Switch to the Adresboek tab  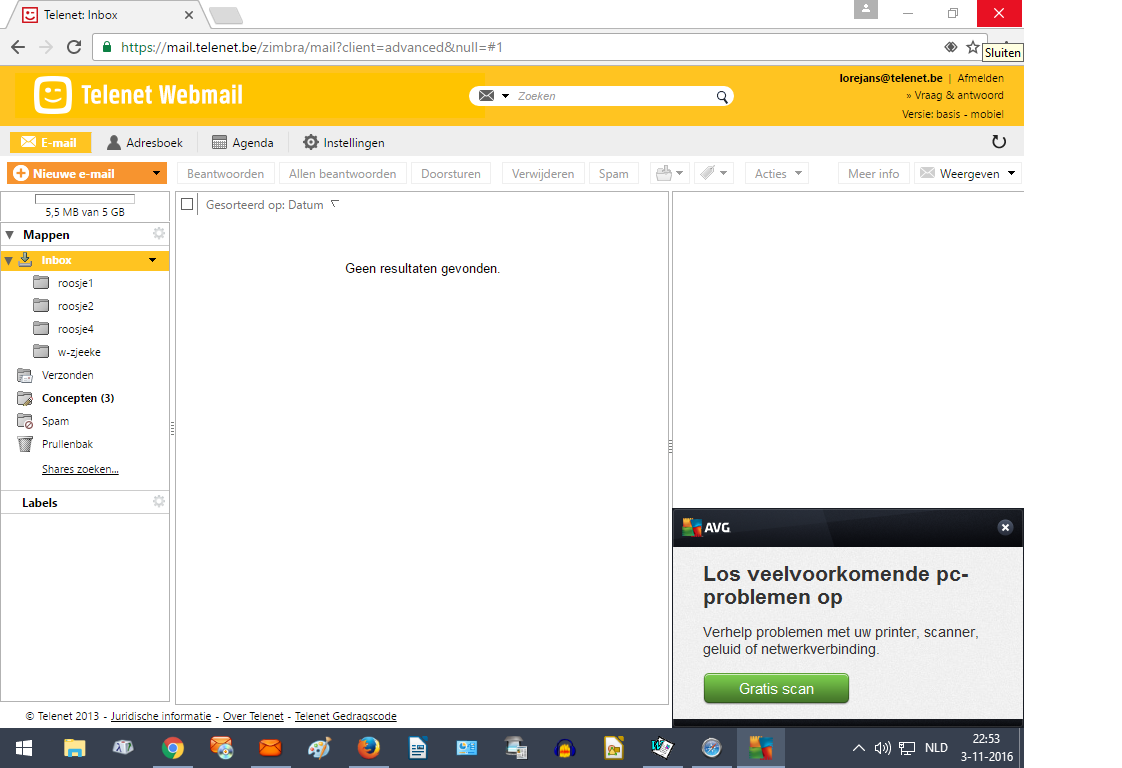point(145,142)
